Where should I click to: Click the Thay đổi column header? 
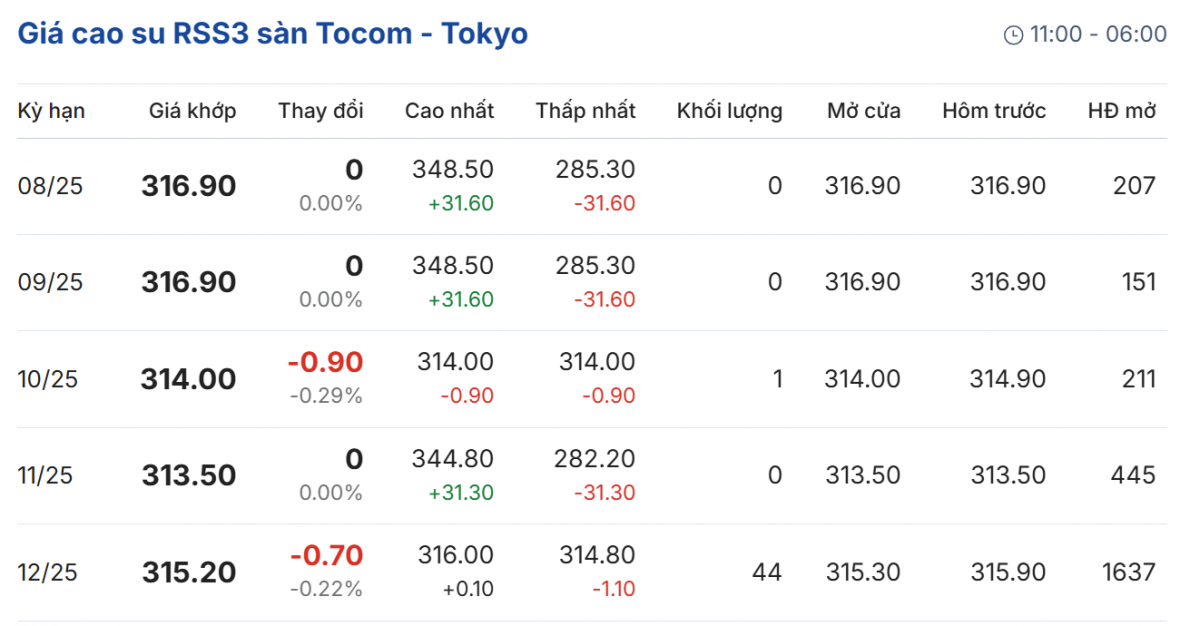(320, 111)
